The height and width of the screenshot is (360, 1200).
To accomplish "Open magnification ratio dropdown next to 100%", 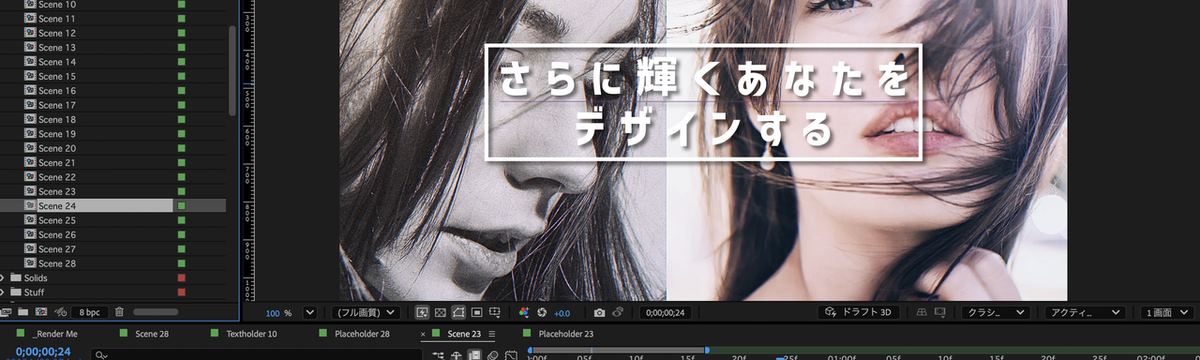I will click(x=309, y=313).
